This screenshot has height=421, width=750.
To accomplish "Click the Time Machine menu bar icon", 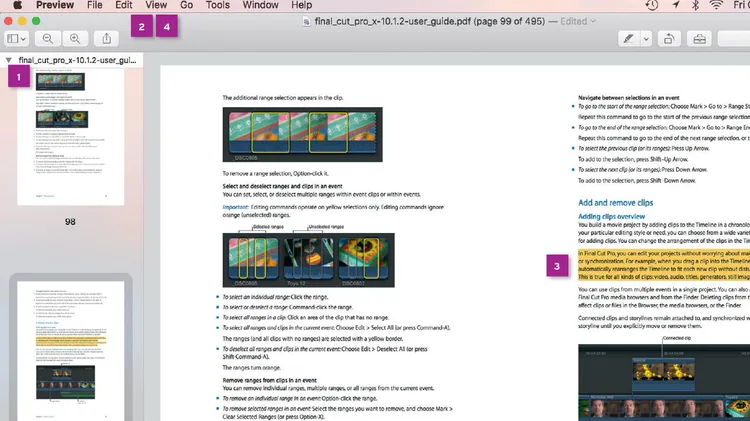I will pos(651,5).
